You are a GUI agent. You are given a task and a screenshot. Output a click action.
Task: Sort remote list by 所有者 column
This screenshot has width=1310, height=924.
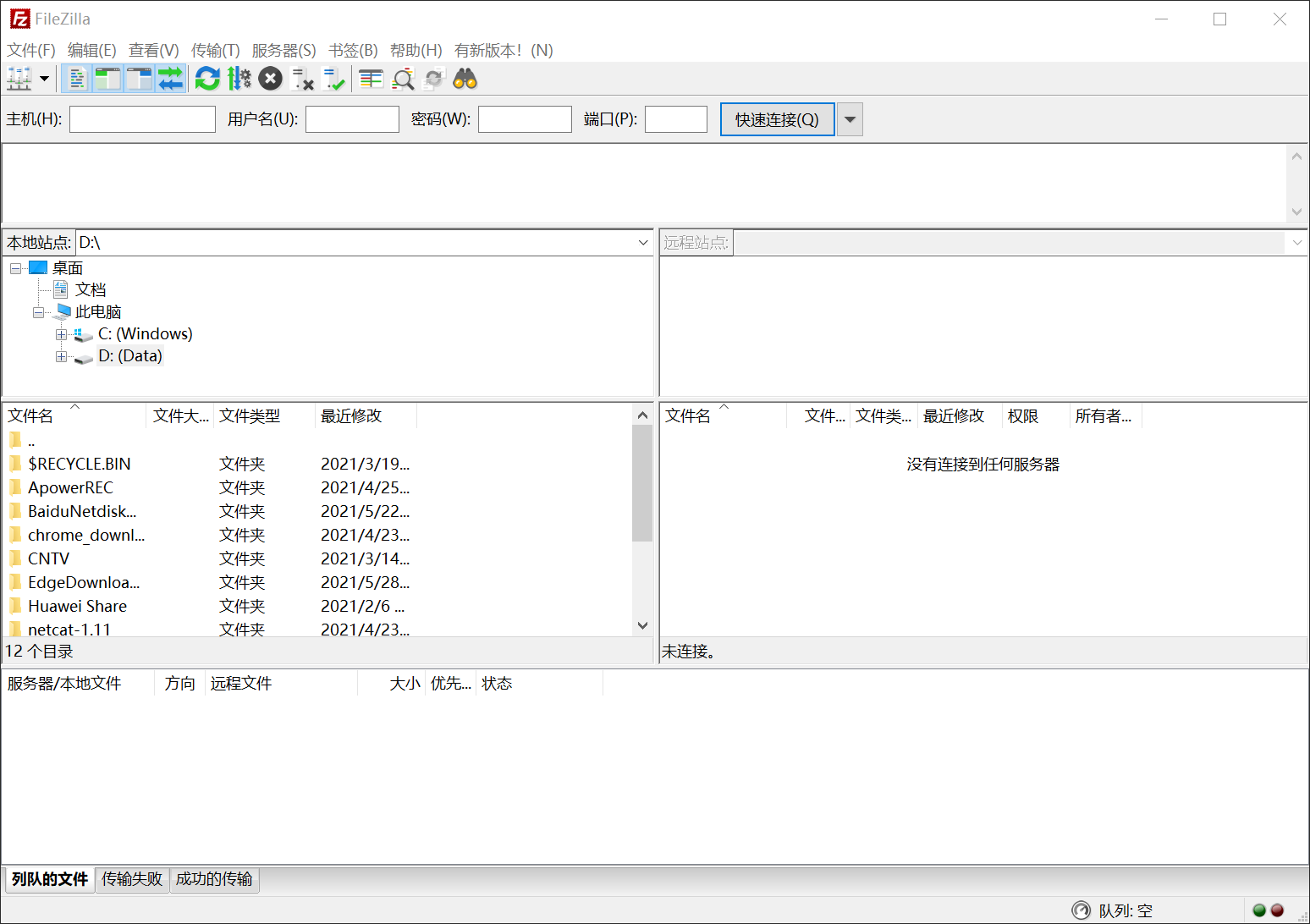click(1105, 415)
